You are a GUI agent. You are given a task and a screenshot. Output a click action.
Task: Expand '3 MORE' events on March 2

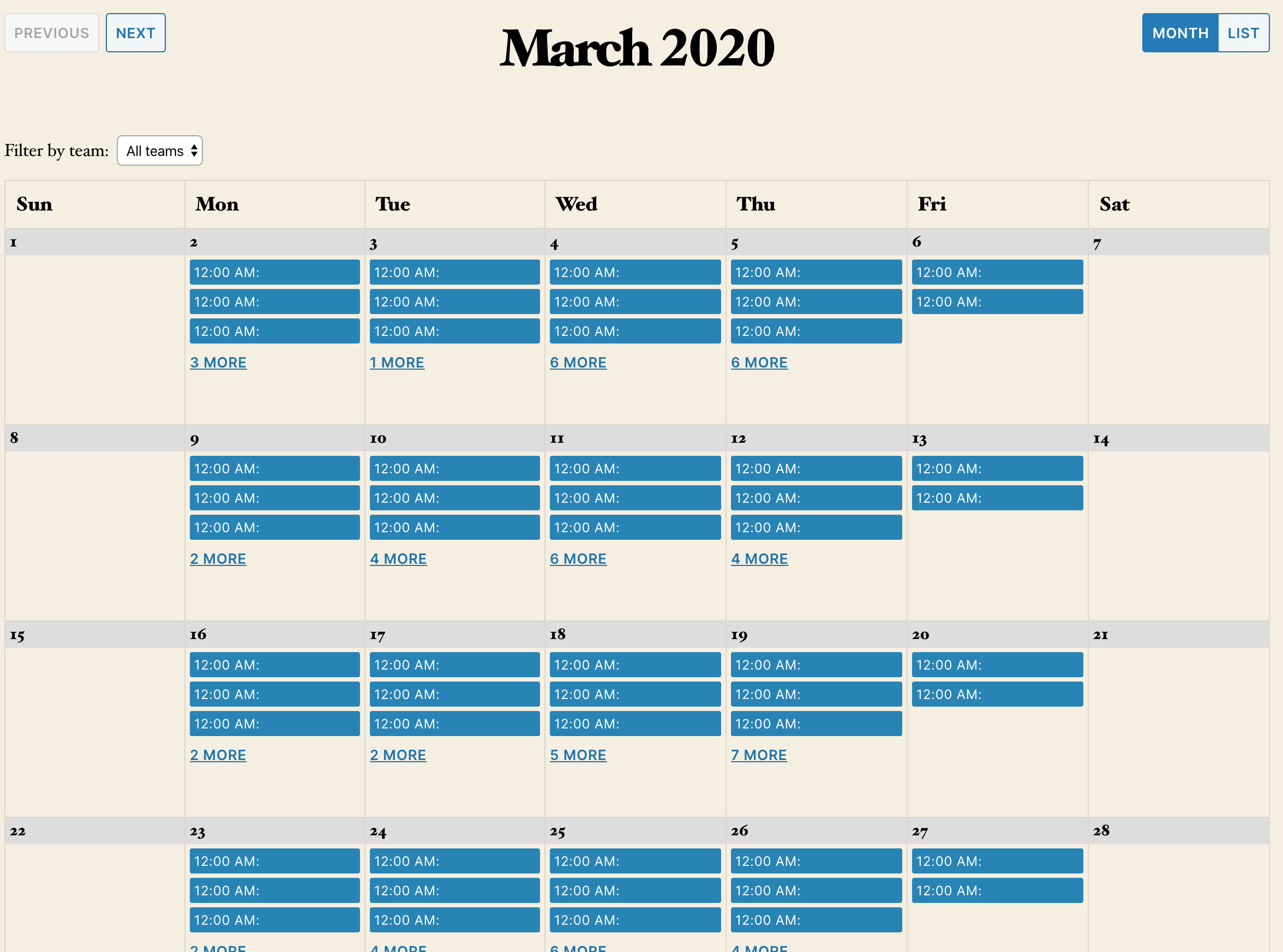point(219,362)
